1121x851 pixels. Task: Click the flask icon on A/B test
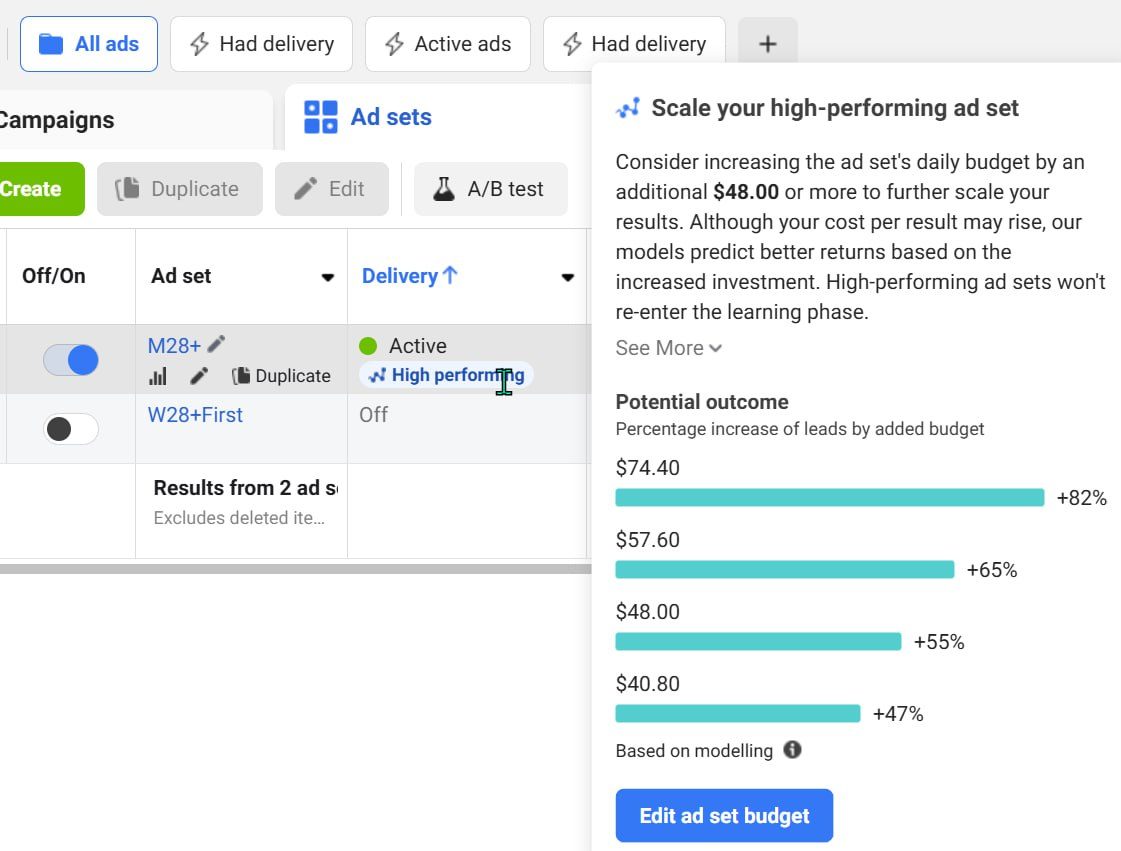443,190
